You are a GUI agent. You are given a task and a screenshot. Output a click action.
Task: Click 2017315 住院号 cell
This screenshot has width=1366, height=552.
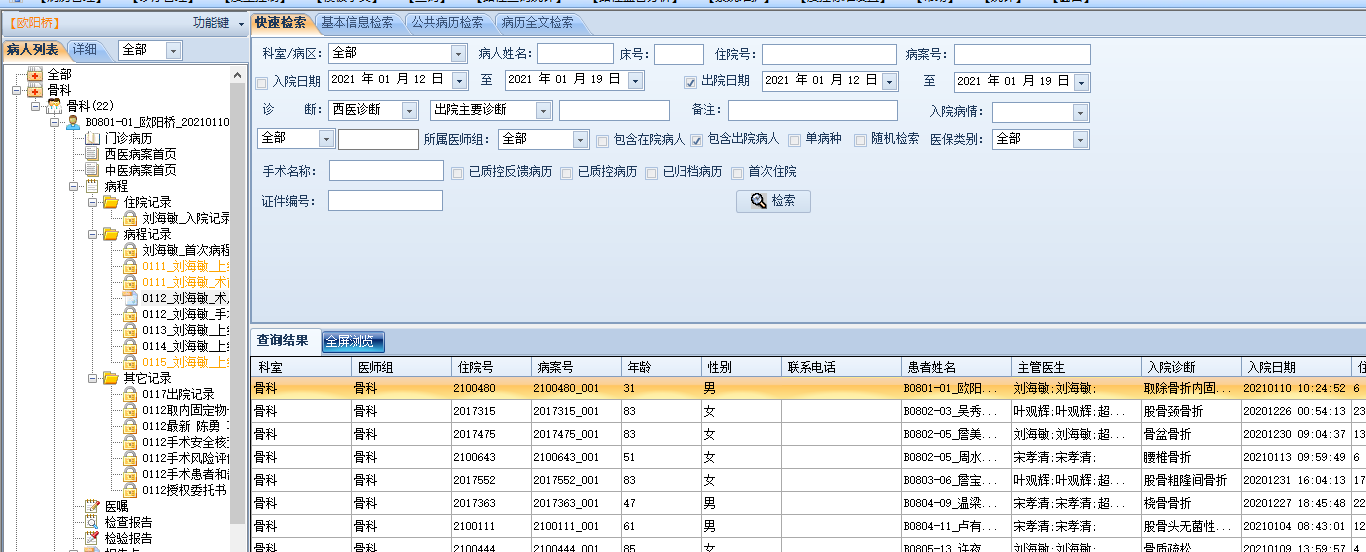click(490, 411)
